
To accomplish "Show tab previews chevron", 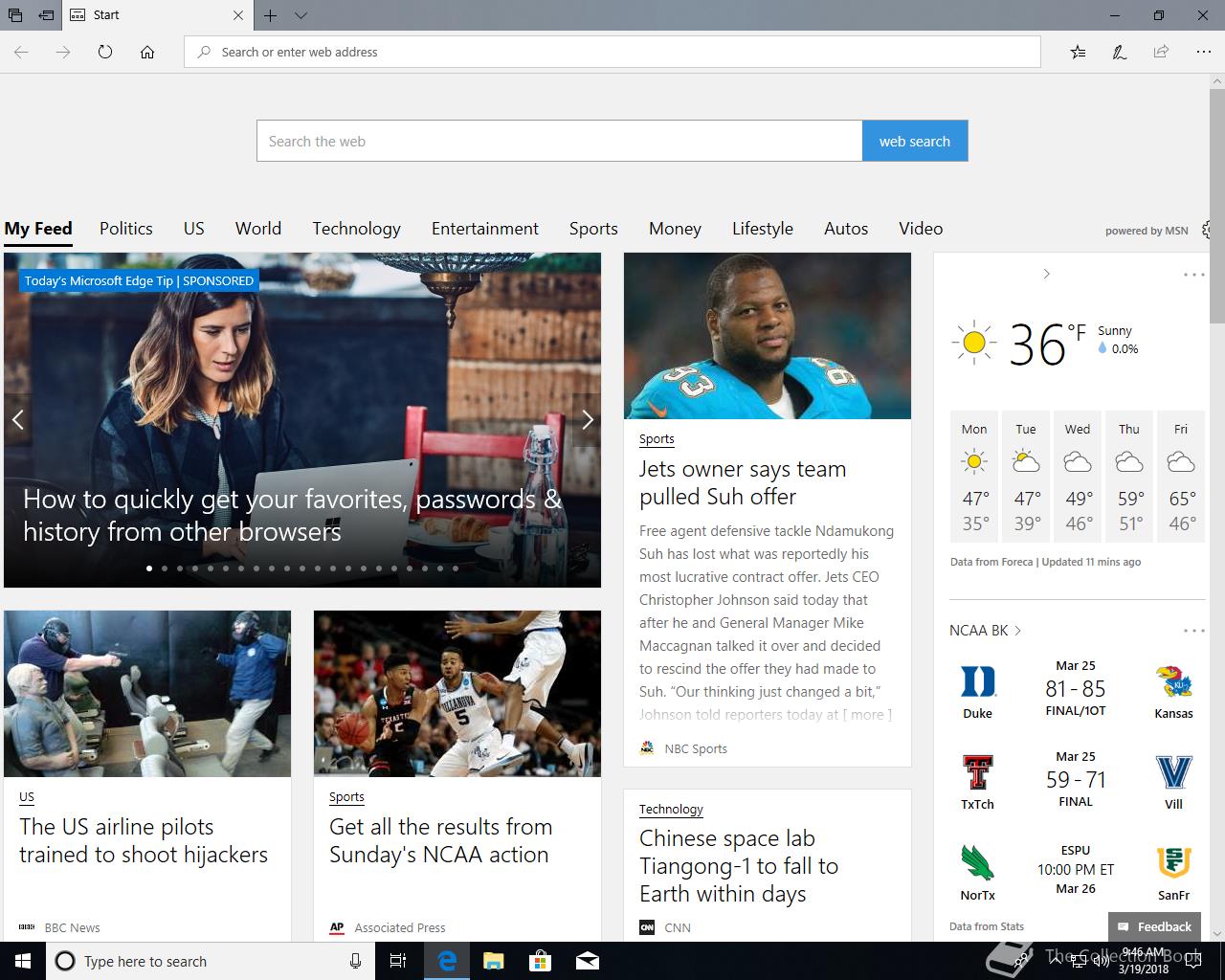I will click(x=301, y=15).
